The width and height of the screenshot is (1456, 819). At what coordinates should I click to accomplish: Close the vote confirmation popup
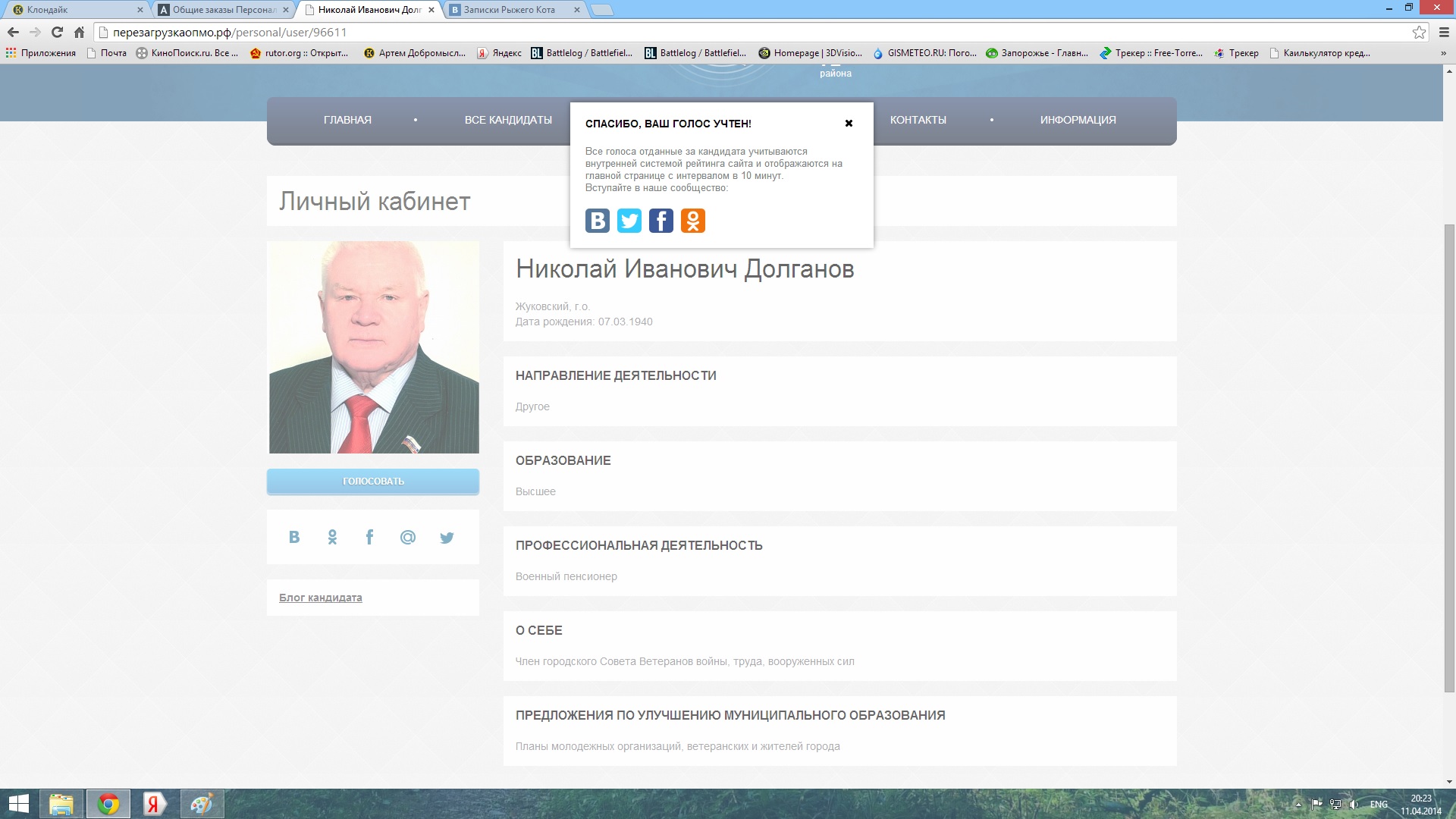[849, 123]
